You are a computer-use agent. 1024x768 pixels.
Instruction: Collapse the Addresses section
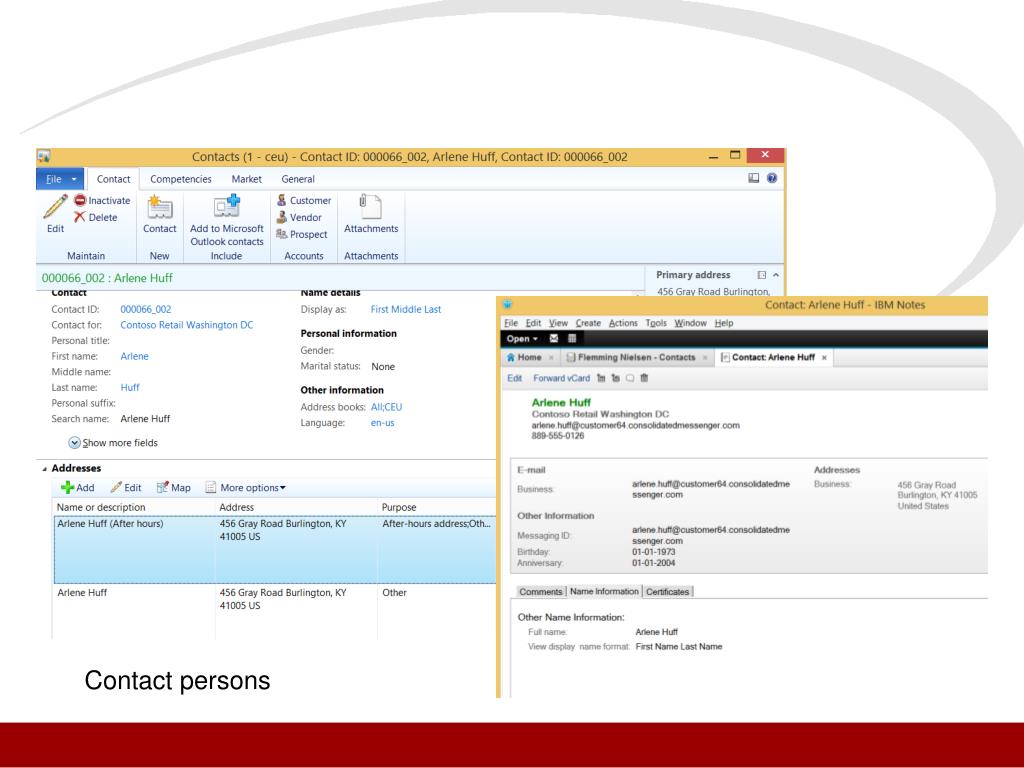pos(44,469)
